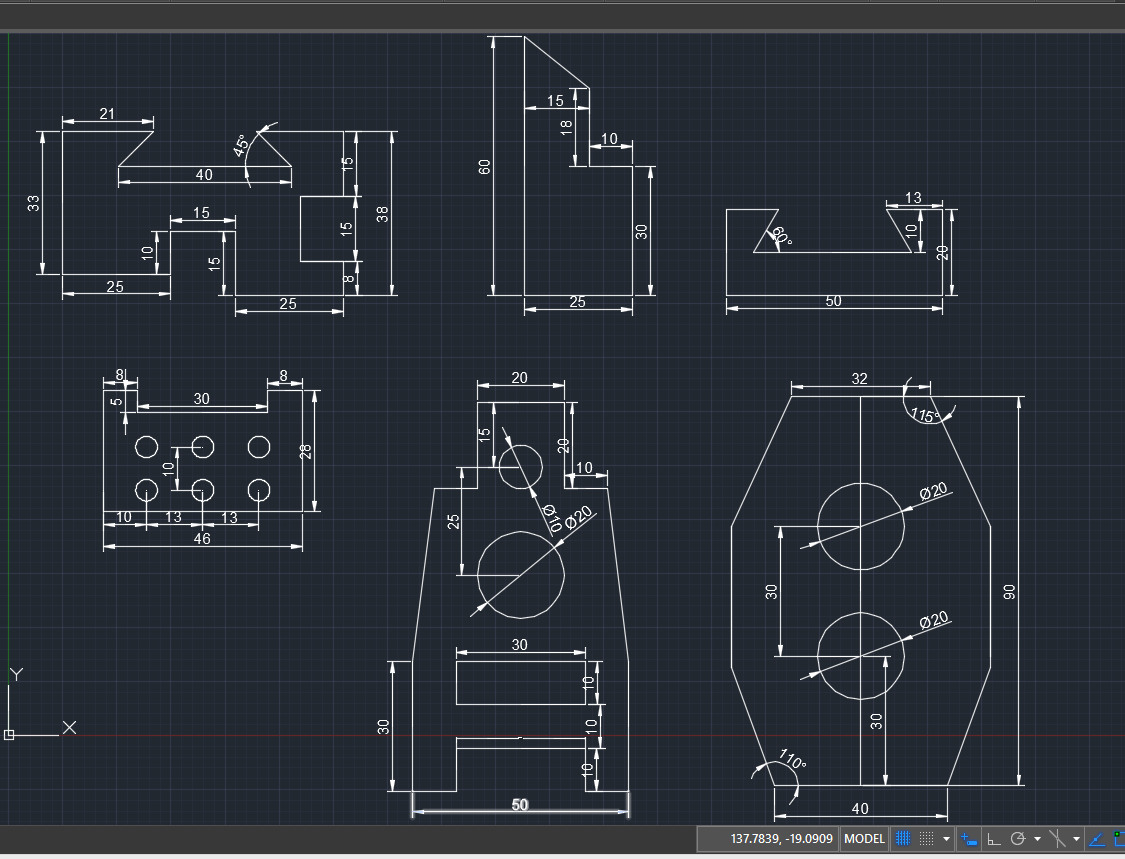Toggle isometric drafting icon
This screenshot has height=859, width=1125.
pos(1057,838)
